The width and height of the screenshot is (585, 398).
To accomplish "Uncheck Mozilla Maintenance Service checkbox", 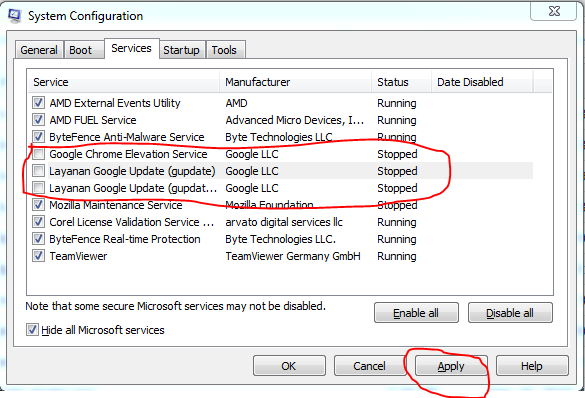I will pyautogui.click(x=38, y=205).
